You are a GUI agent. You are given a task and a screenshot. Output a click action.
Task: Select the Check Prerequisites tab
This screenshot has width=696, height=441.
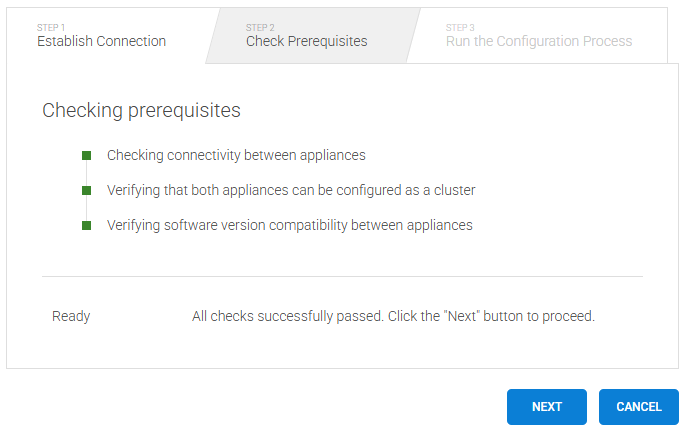(306, 41)
